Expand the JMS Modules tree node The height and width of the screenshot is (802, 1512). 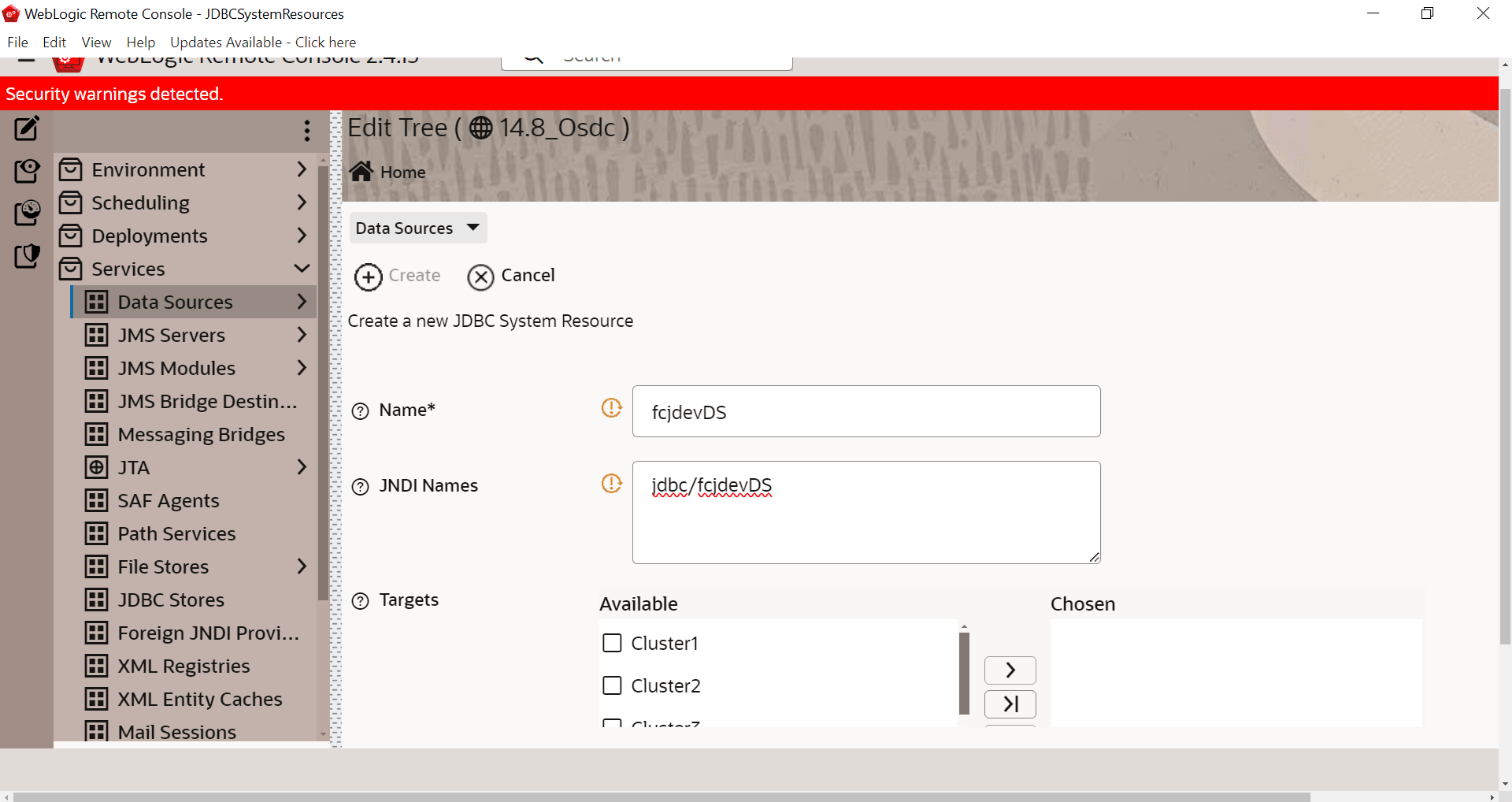(x=302, y=368)
